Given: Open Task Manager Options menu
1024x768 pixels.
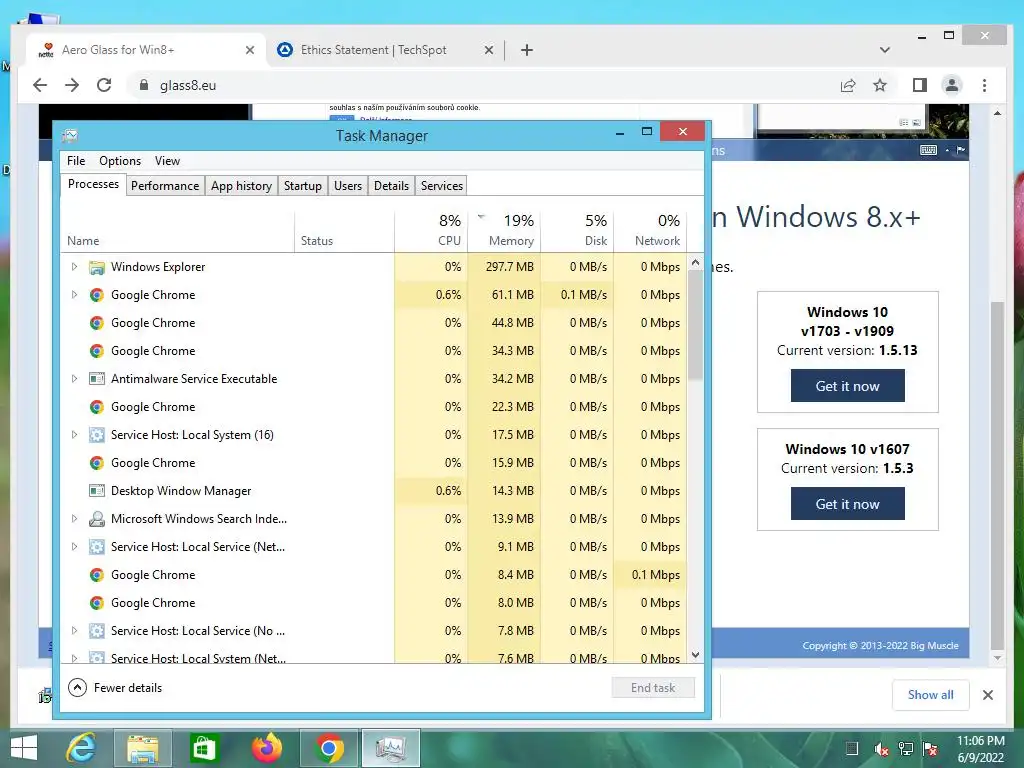Looking at the screenshot, I should 120,161.
